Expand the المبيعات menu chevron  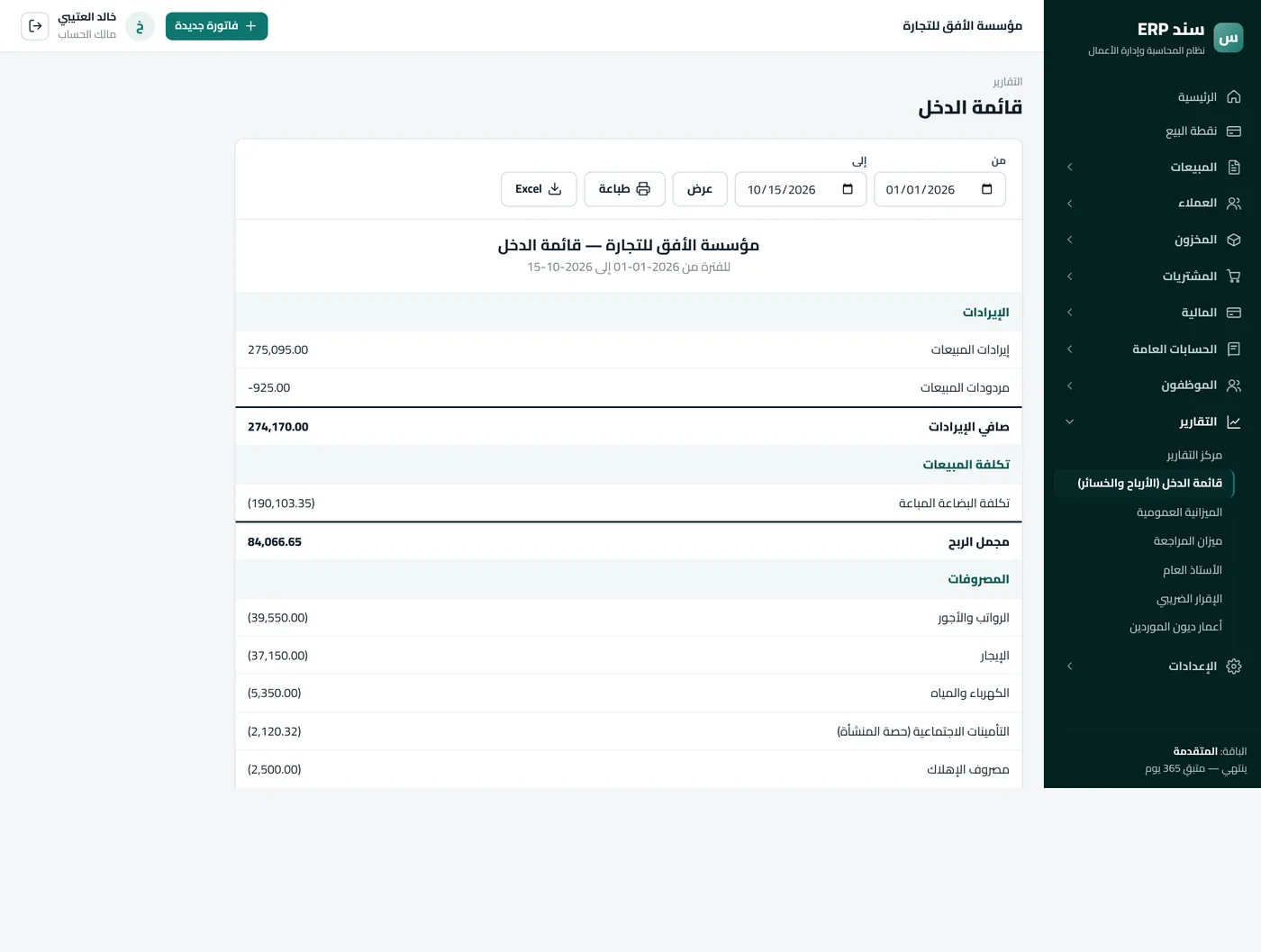pyautogui.click(x=1069, y=168)
